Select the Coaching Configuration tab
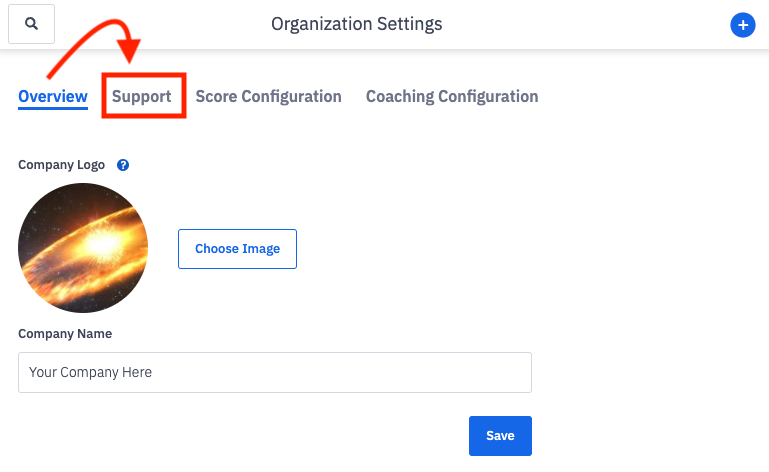This screenshot has height=472, width=769. pos(452,97)
